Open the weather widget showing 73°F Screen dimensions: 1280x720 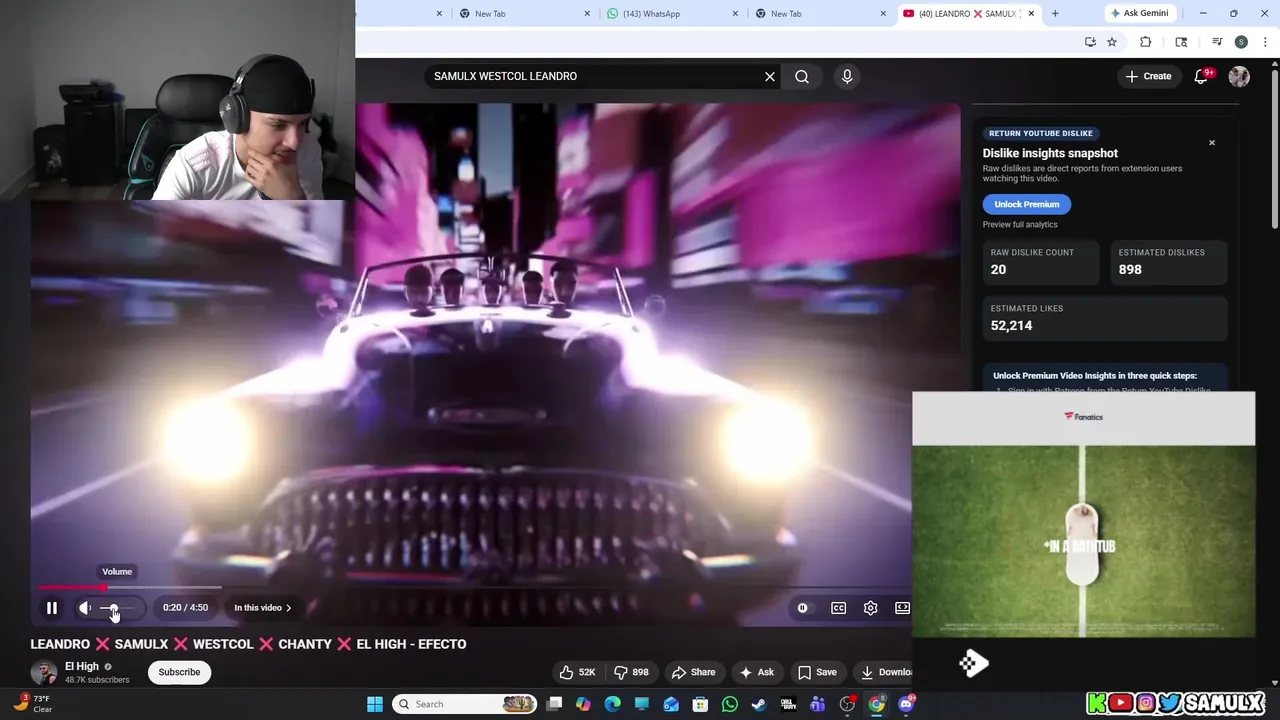(x=30, y=704)
